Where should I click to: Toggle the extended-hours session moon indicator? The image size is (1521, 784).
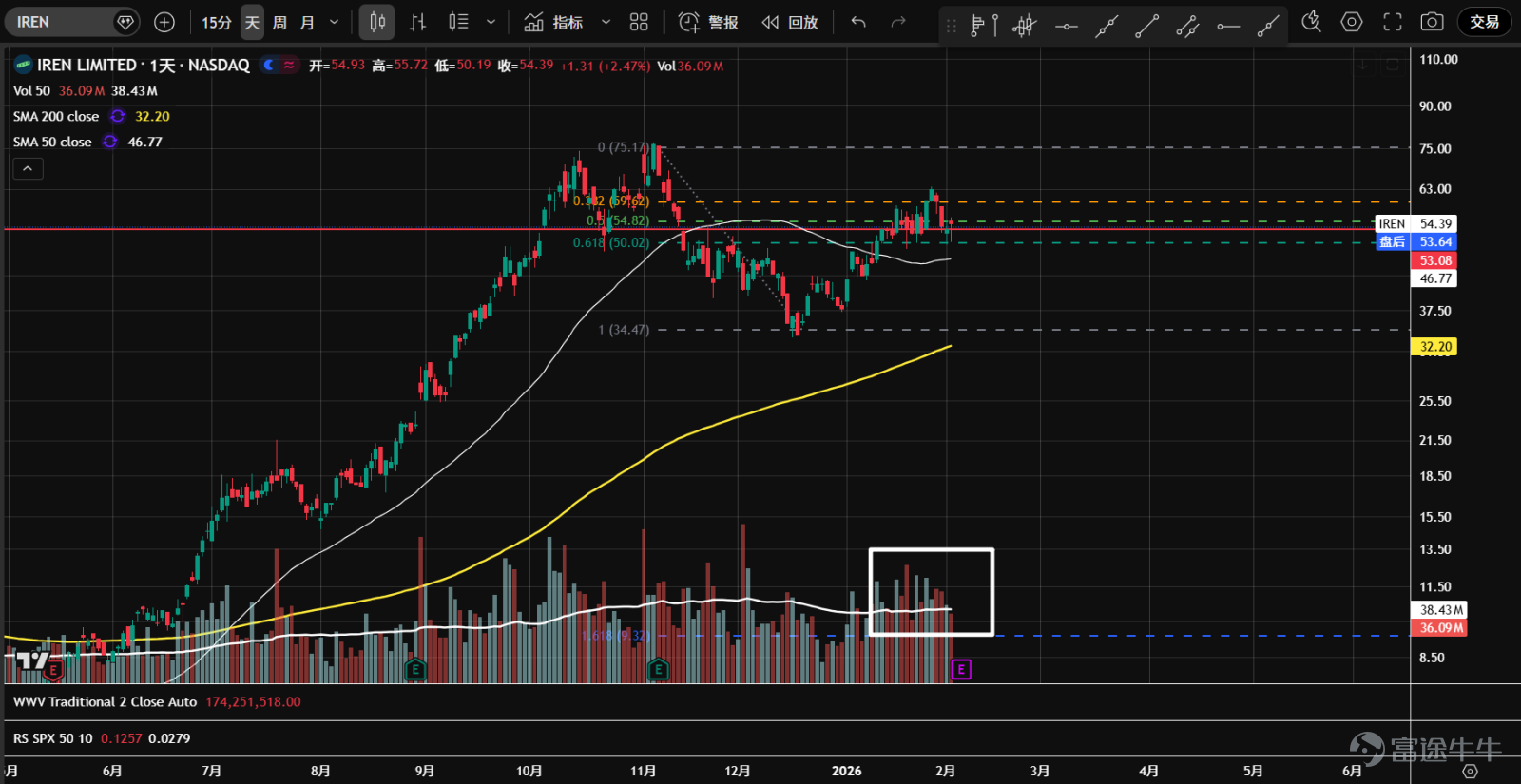[269, 65]
